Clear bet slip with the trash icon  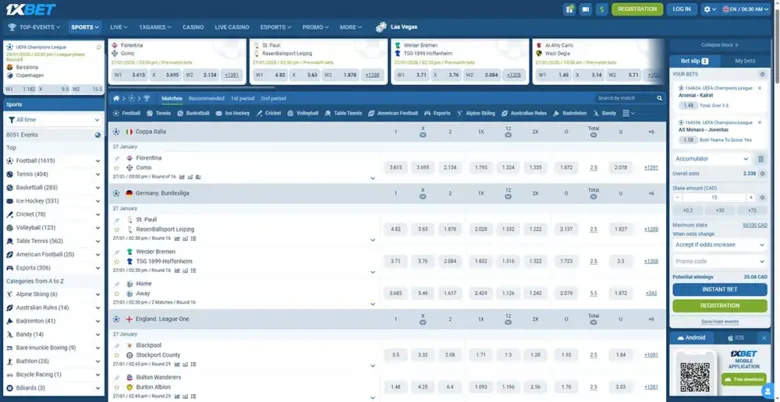tap(761, 159)
